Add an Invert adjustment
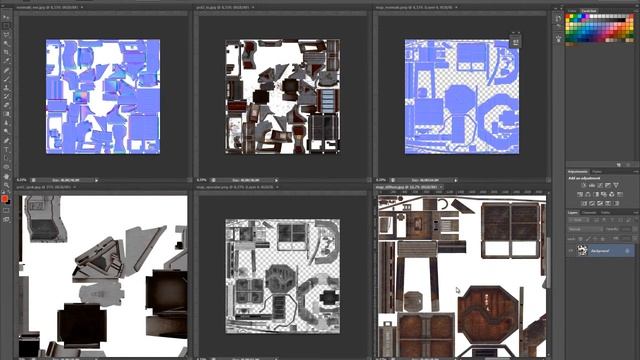The height and width of the screenshot is (360, 640). pos(584,203)
